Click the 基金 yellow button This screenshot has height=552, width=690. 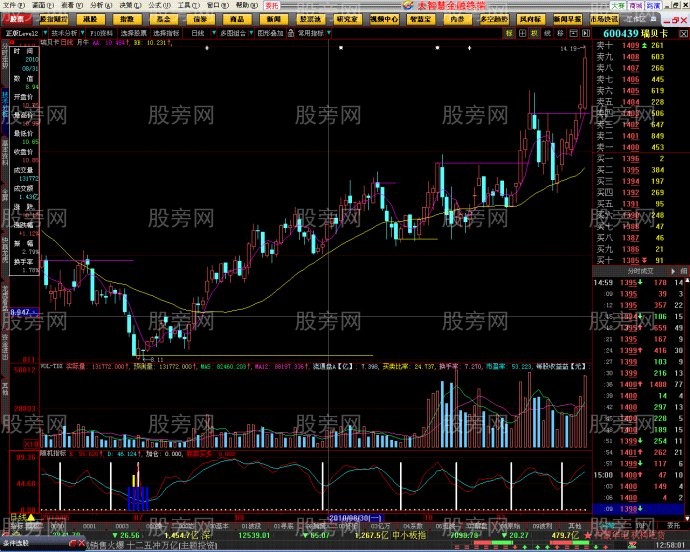tap(164, 19)
